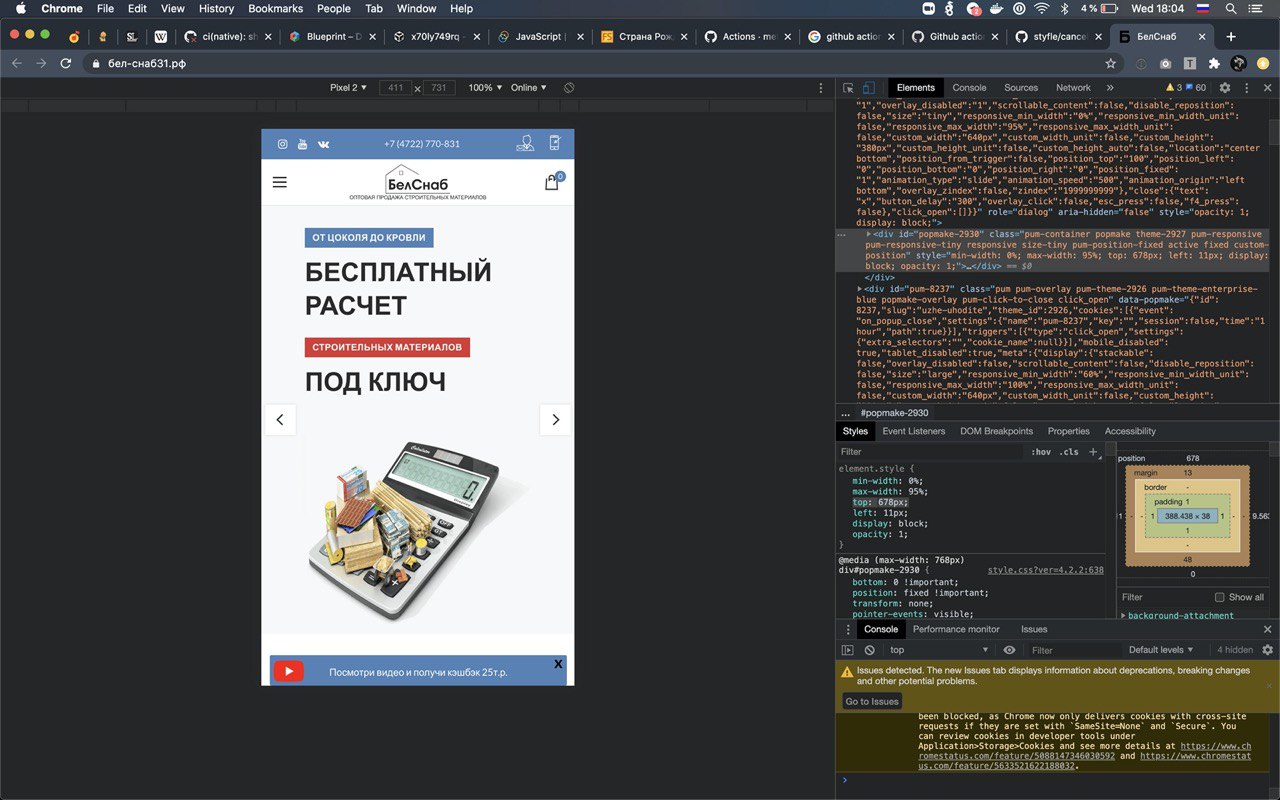This screenshot has height=800, width=1280.
Task: Toggle the :hov element state panel
Action: point(1041,452)
